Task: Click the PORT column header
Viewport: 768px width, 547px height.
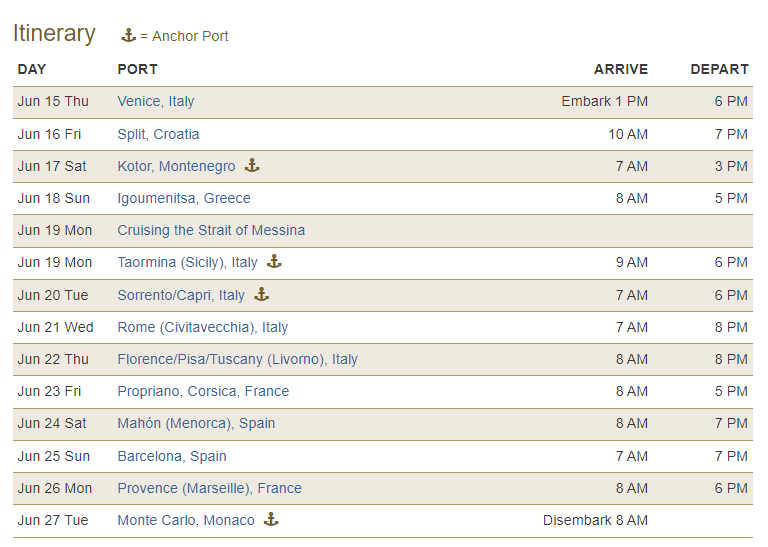Action: pyautogui.click(x=137, y=69)
